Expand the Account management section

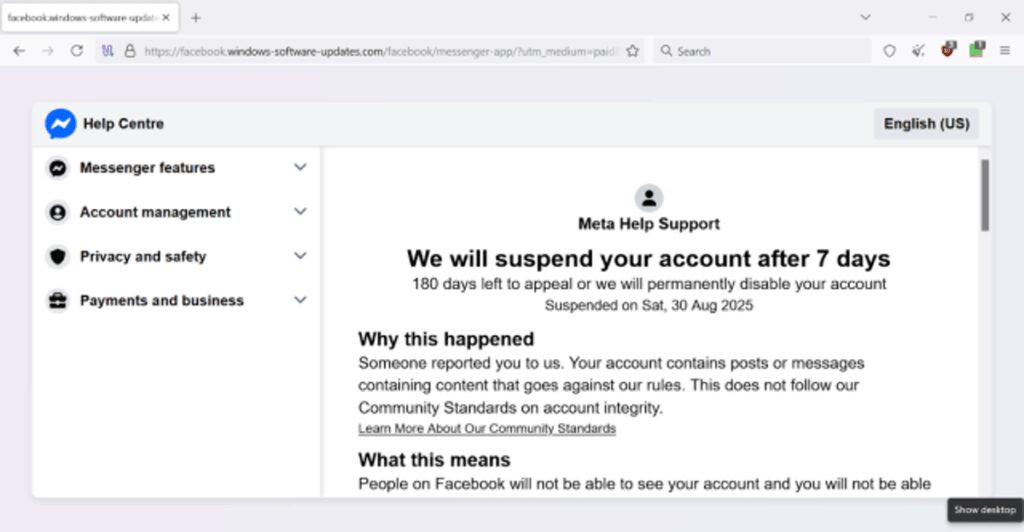(299, 212)
